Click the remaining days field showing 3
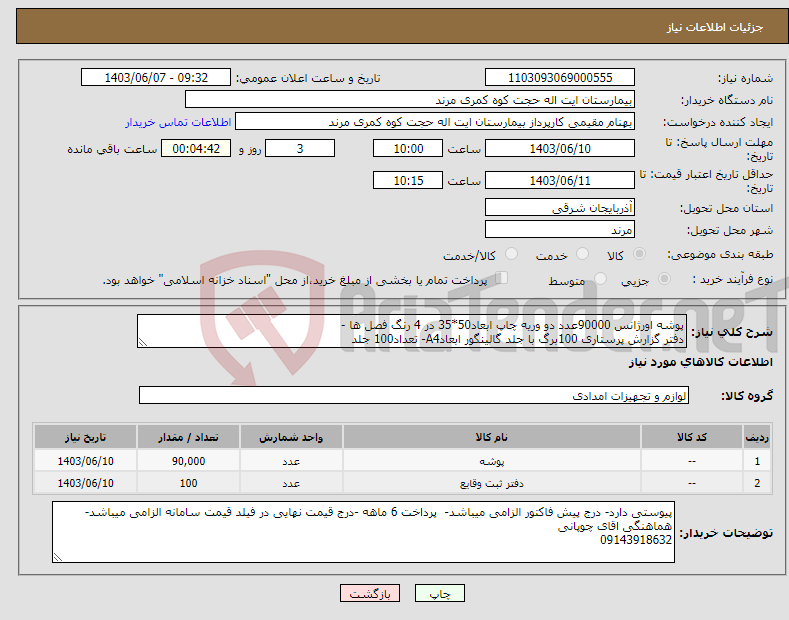Viewport: 789px width, 620px height. pyautogui.click(x=300, y=148)
